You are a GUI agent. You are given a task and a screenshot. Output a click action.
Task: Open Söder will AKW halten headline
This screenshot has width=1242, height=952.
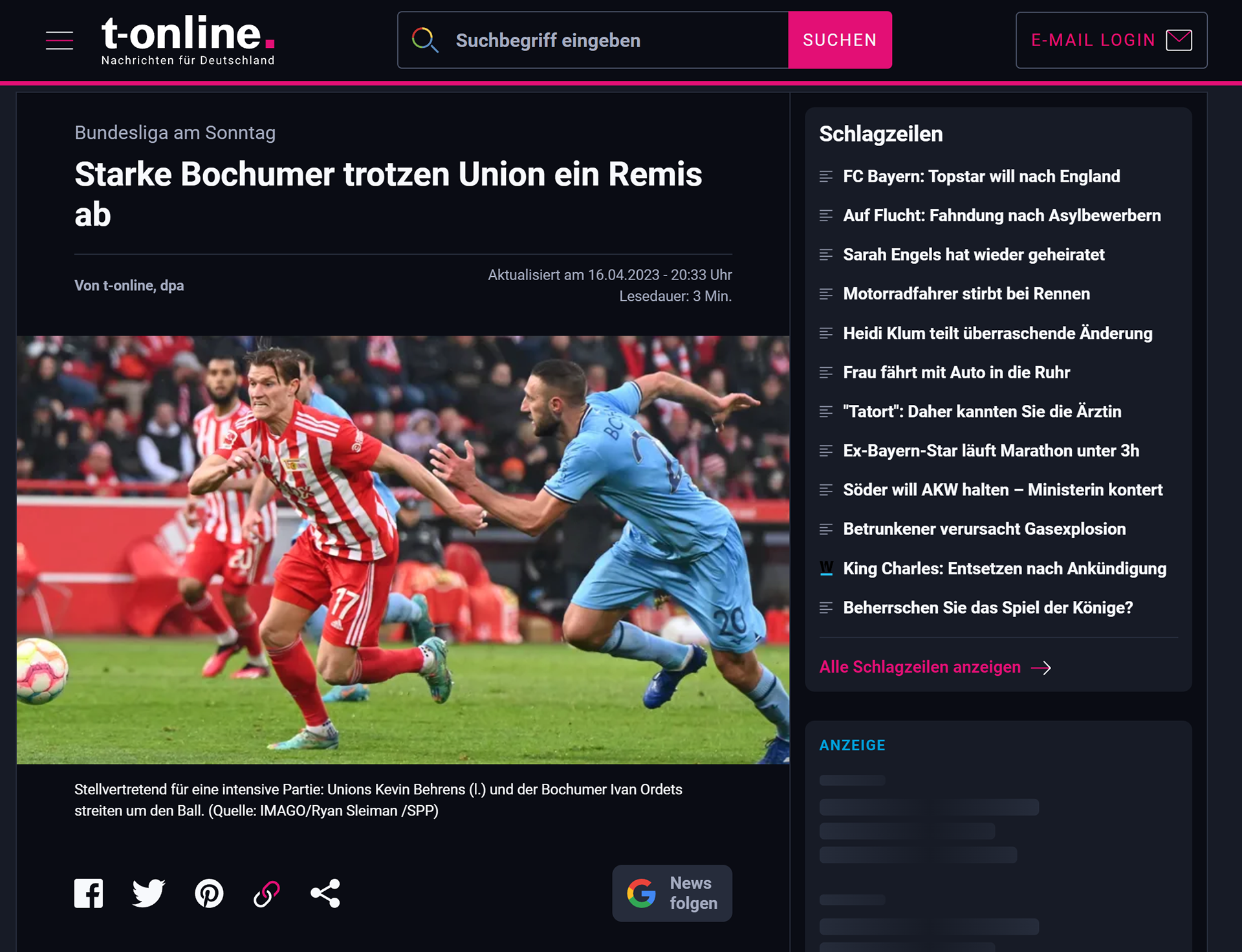[x=1002, y=490]
